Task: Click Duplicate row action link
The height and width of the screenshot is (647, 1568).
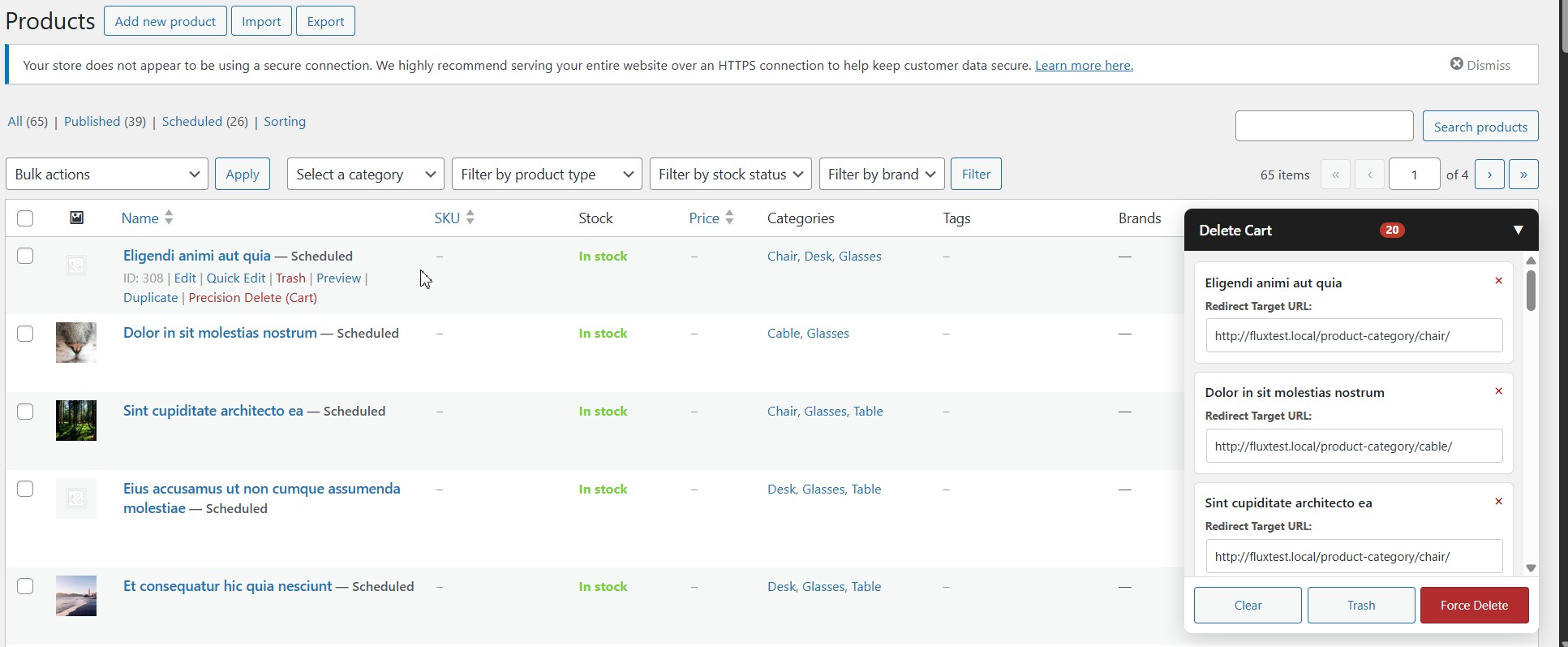Action: [150, 297]
